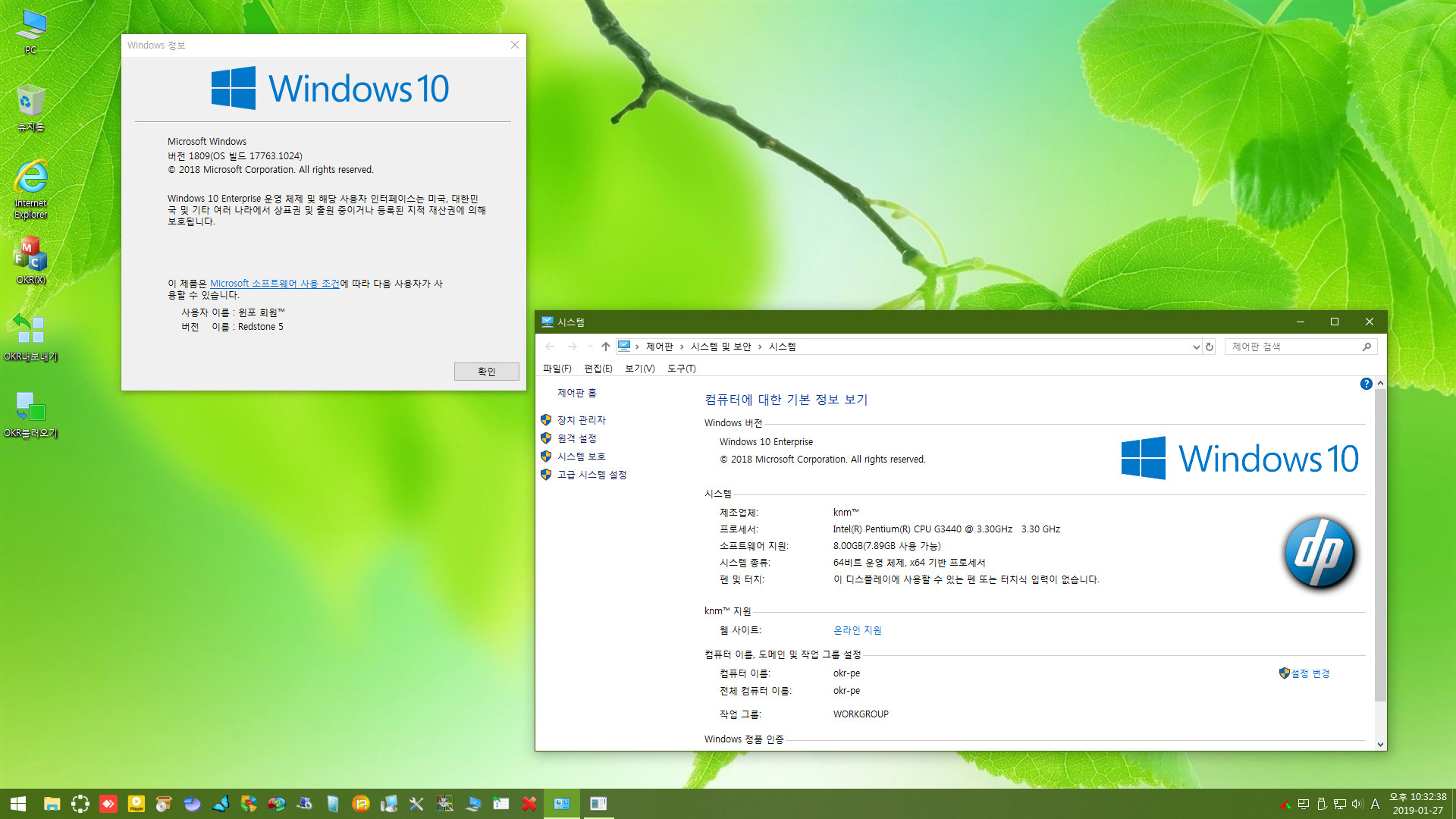Refresh the System window address bar
The width and height of the screenshot is (1456, 819).
point(1210,347)
